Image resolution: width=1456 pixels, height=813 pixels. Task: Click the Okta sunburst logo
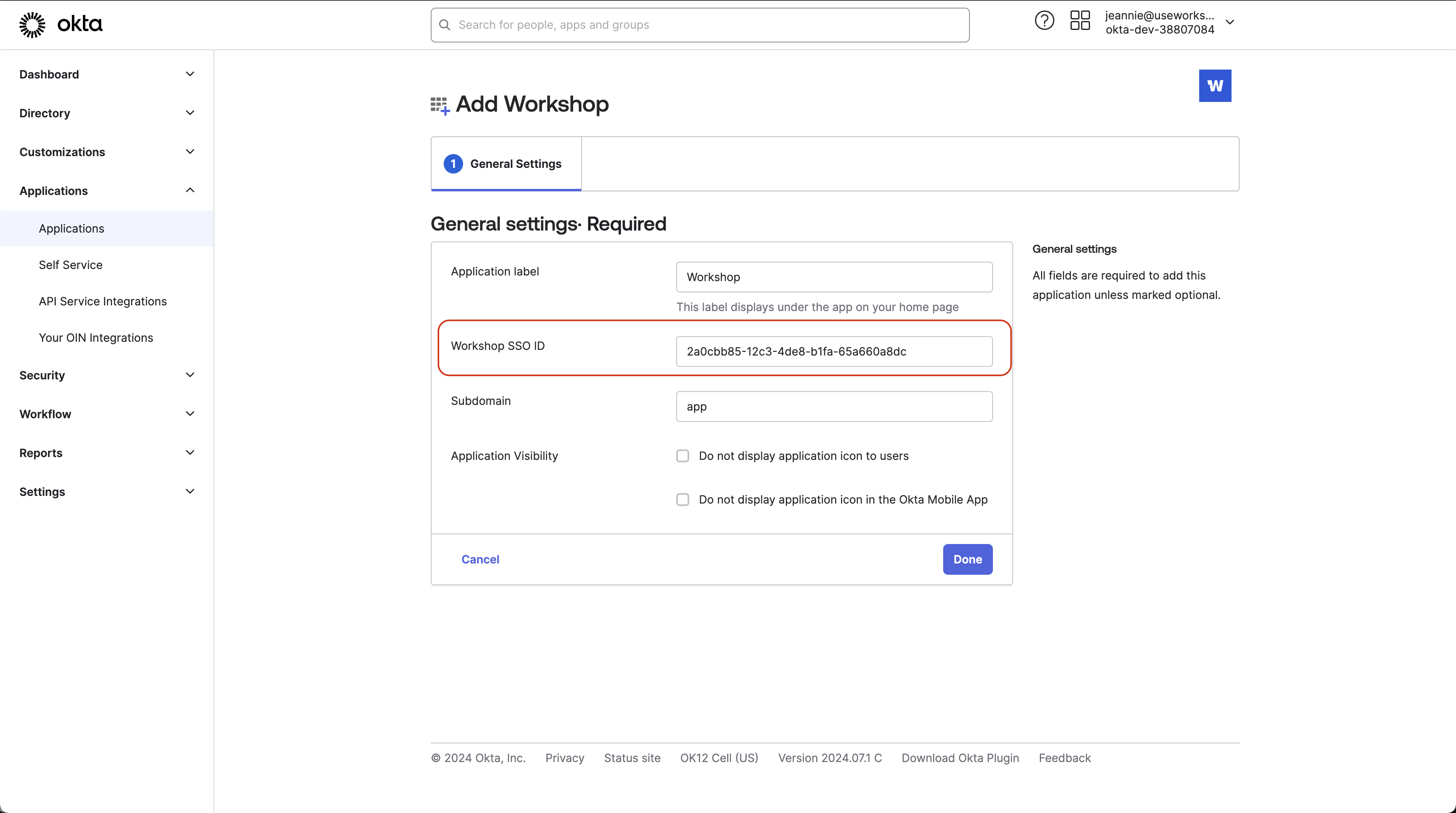(32, 24)
